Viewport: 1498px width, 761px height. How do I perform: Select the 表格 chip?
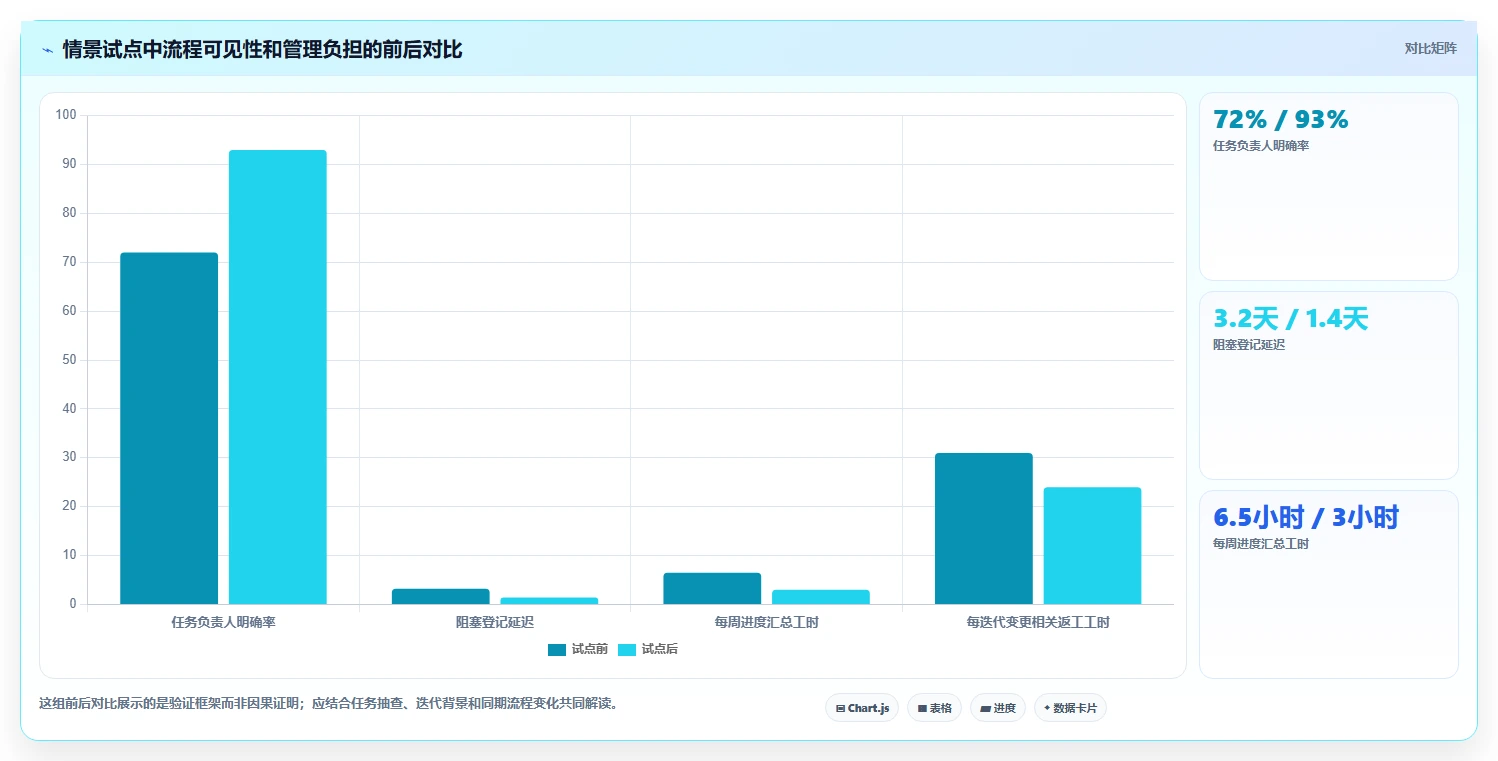point(934,708)
